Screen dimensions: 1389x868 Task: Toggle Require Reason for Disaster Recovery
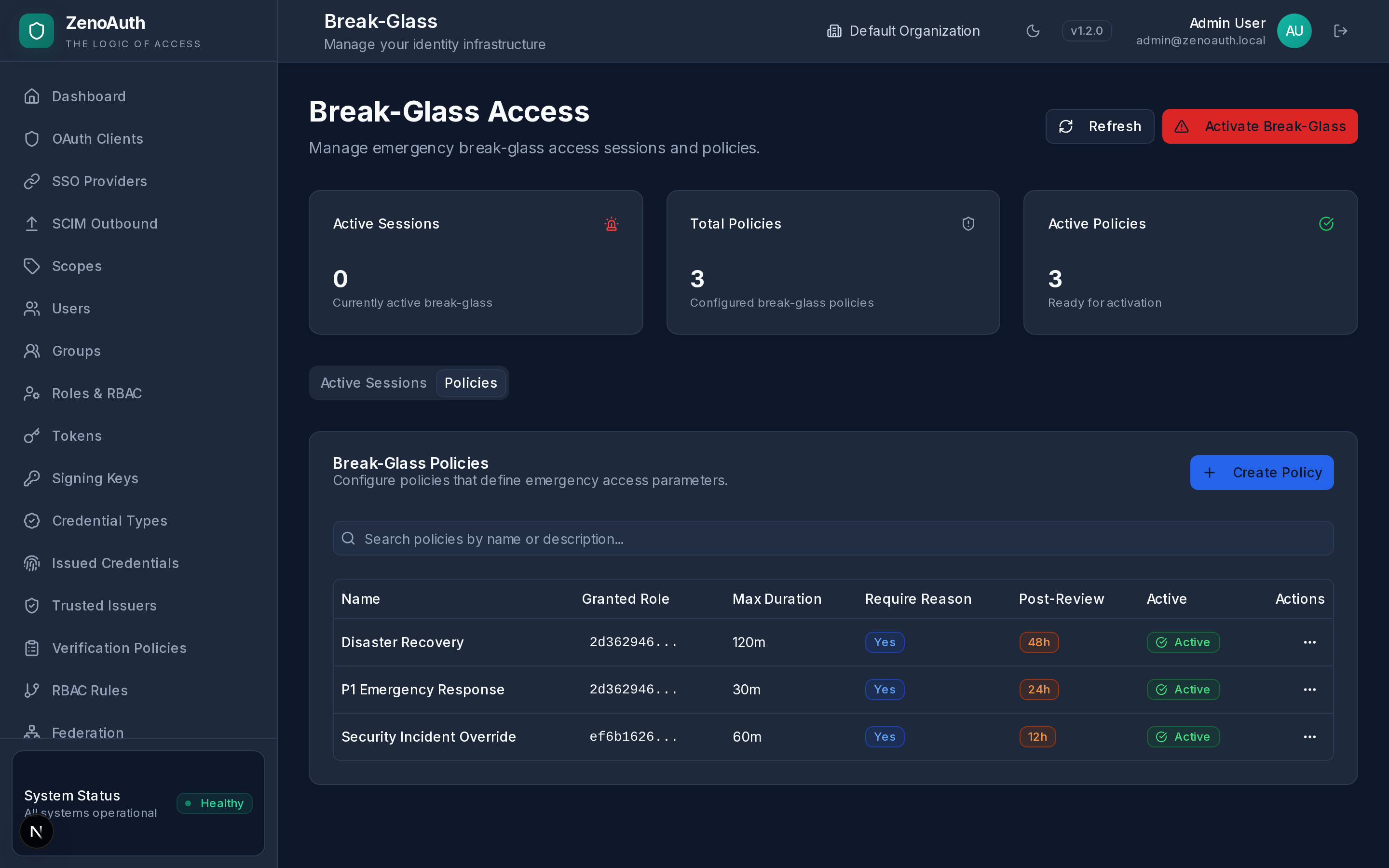(x=884, y=642)
